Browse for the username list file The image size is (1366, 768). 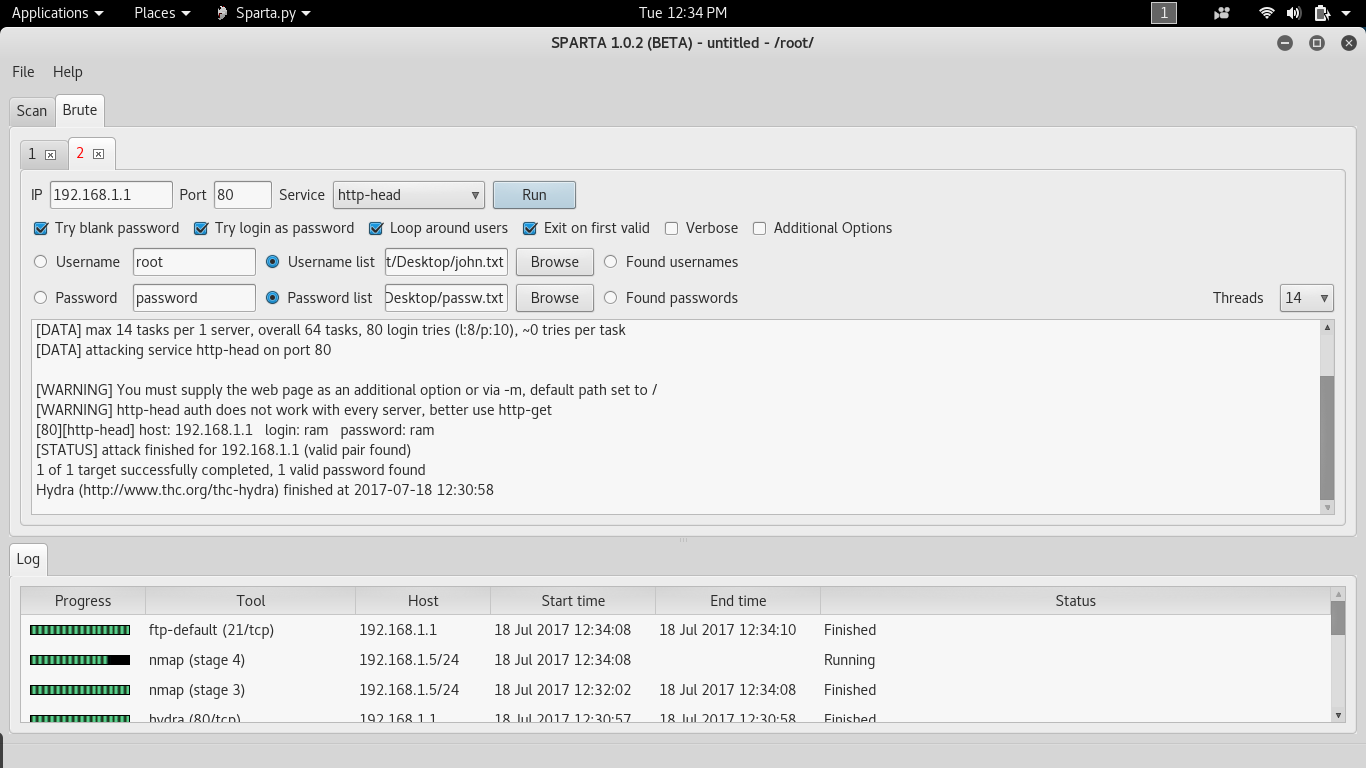coord(555,262)
